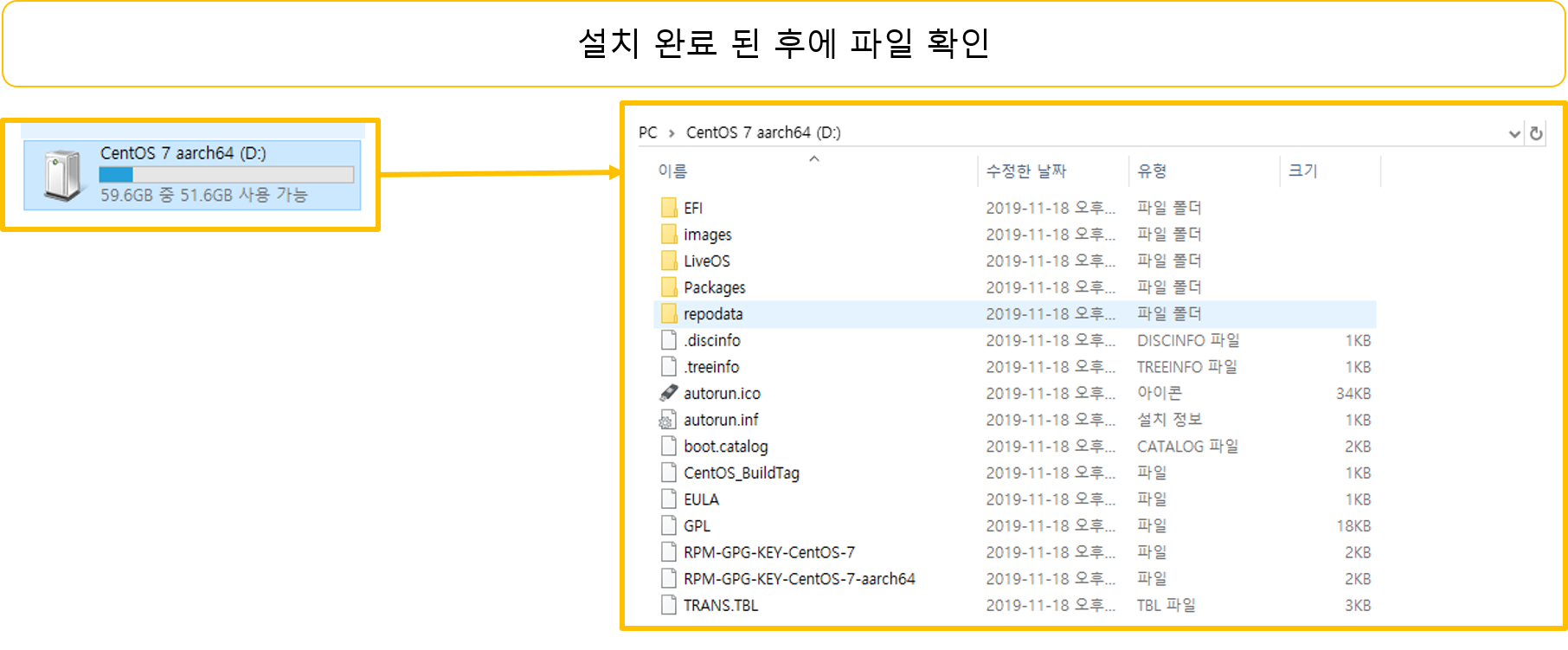Select the RPM-GPG-KEY-CentOS-7-aarch64 file name
Viewport: 1568px width, 650px height.
point(800,579)
